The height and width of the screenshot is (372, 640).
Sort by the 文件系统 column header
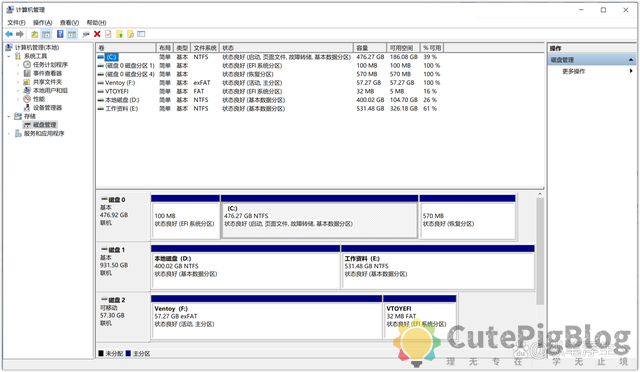click(205, 48)
